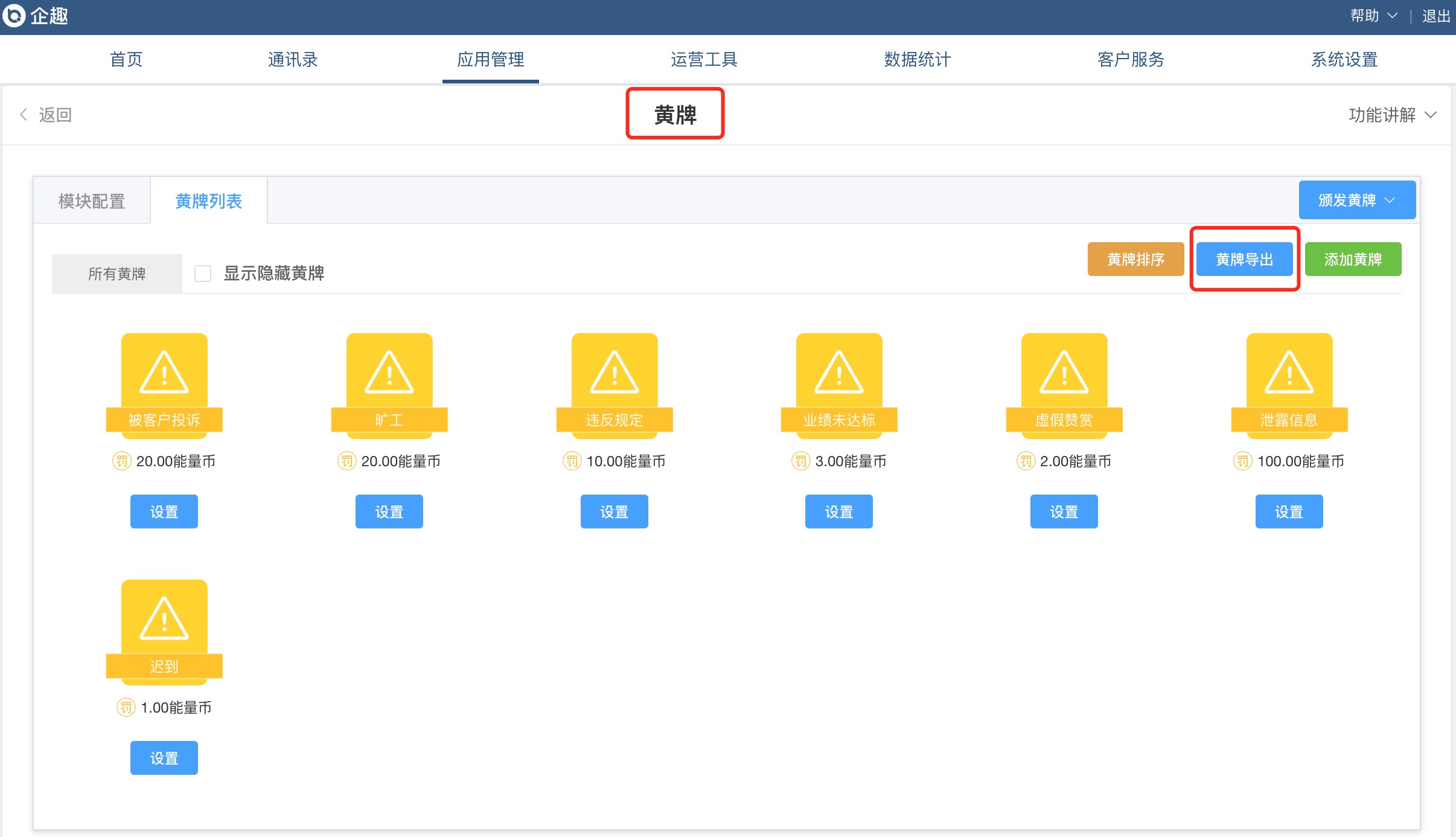This screenshot has width=1456, height=837.
Task: Expand the 颁发黄牌 dropdown button
Action: pos(1357,200)
